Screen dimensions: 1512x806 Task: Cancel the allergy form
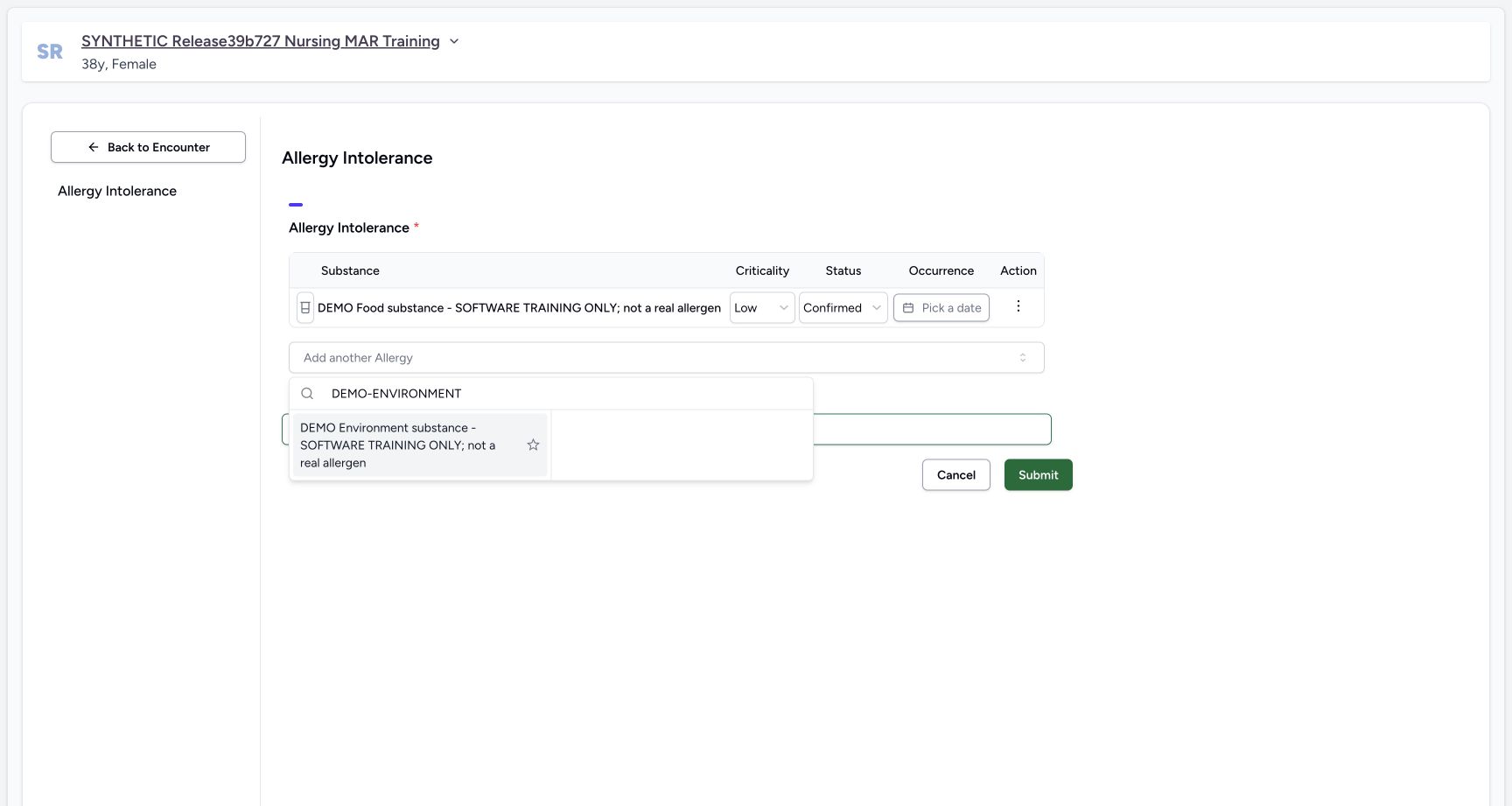click(x=956, y=475)
